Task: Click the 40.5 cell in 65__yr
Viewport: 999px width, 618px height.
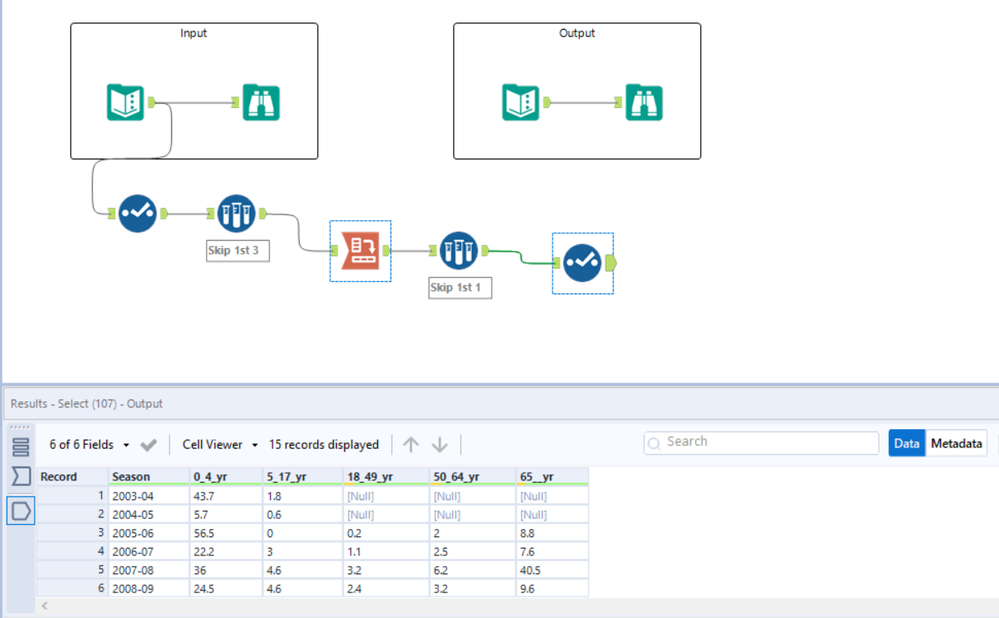Action: (552, 570)
